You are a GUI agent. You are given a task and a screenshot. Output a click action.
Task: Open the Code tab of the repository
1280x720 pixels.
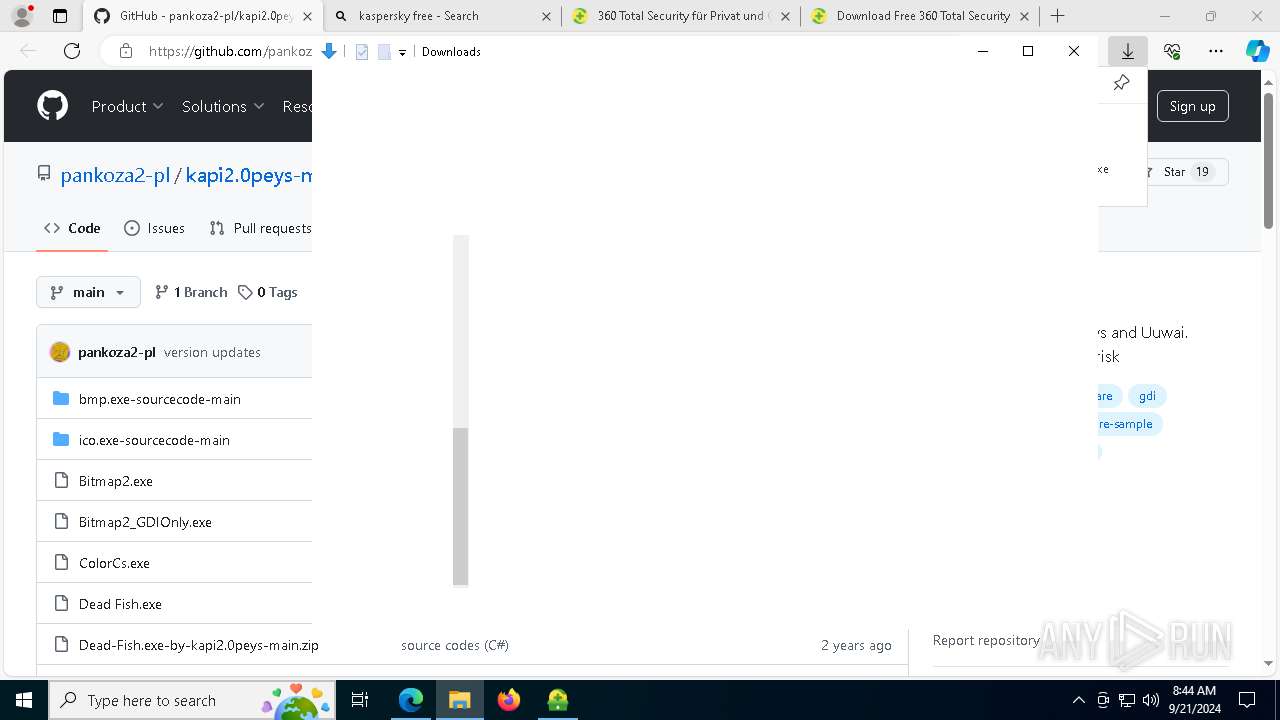(x=72, y=228)
